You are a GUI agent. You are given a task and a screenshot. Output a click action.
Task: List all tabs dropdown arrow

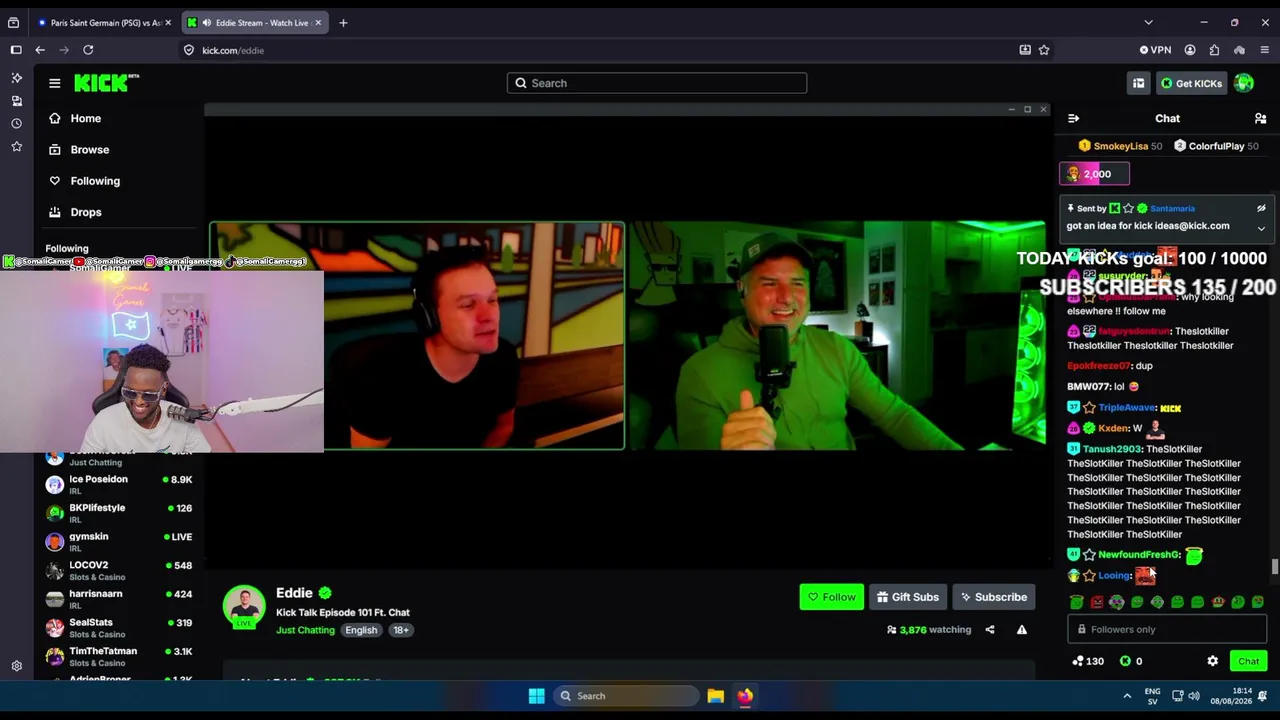[x=1148, y=22]
